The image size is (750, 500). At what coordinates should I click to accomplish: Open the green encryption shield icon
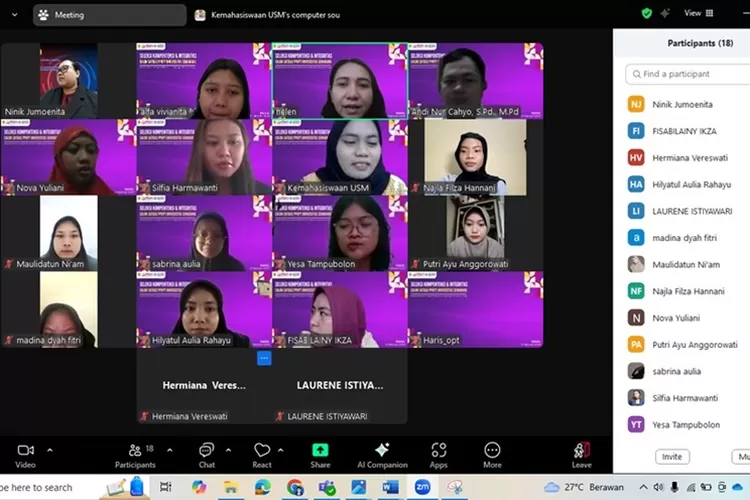[647, 13]
